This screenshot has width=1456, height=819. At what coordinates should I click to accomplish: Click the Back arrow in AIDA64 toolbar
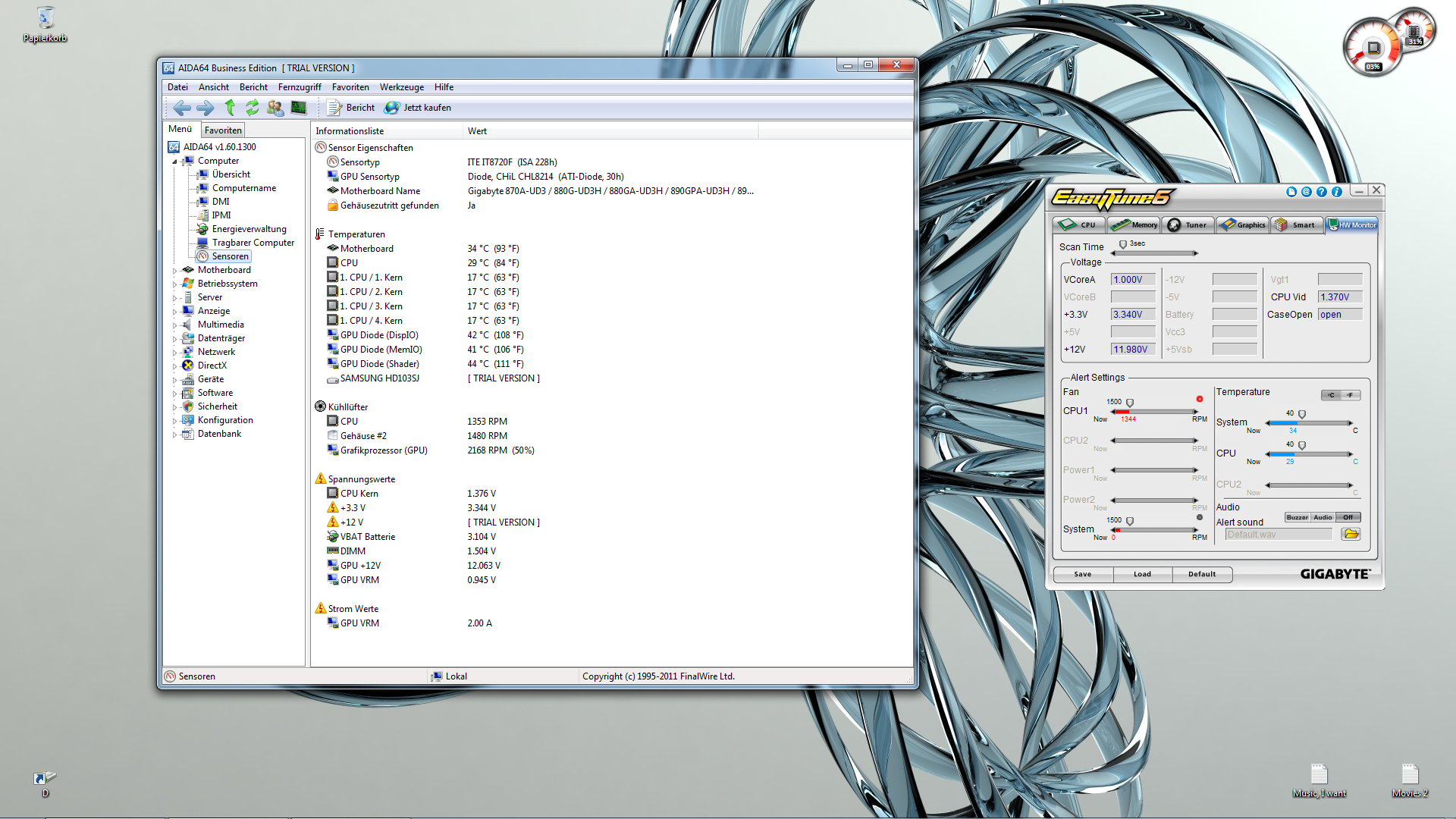point(182,108)
